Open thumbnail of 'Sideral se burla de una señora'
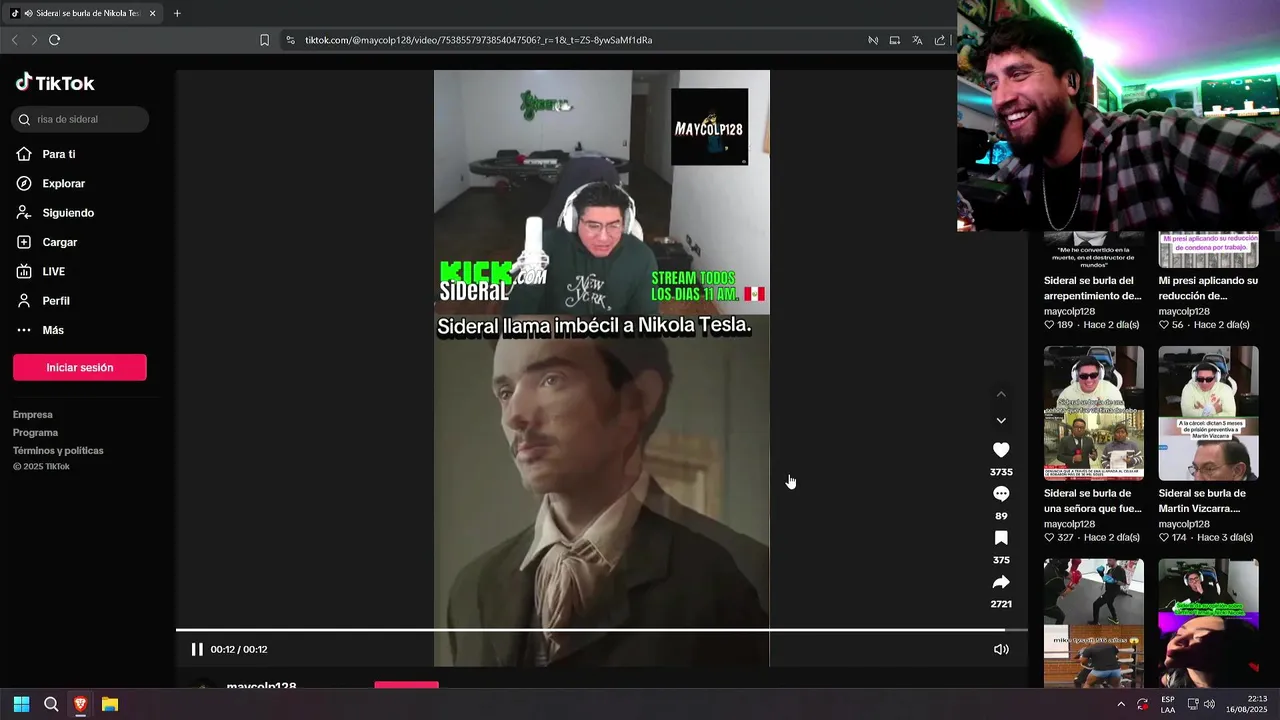 pyautogui.click(x=1094, y=413)
